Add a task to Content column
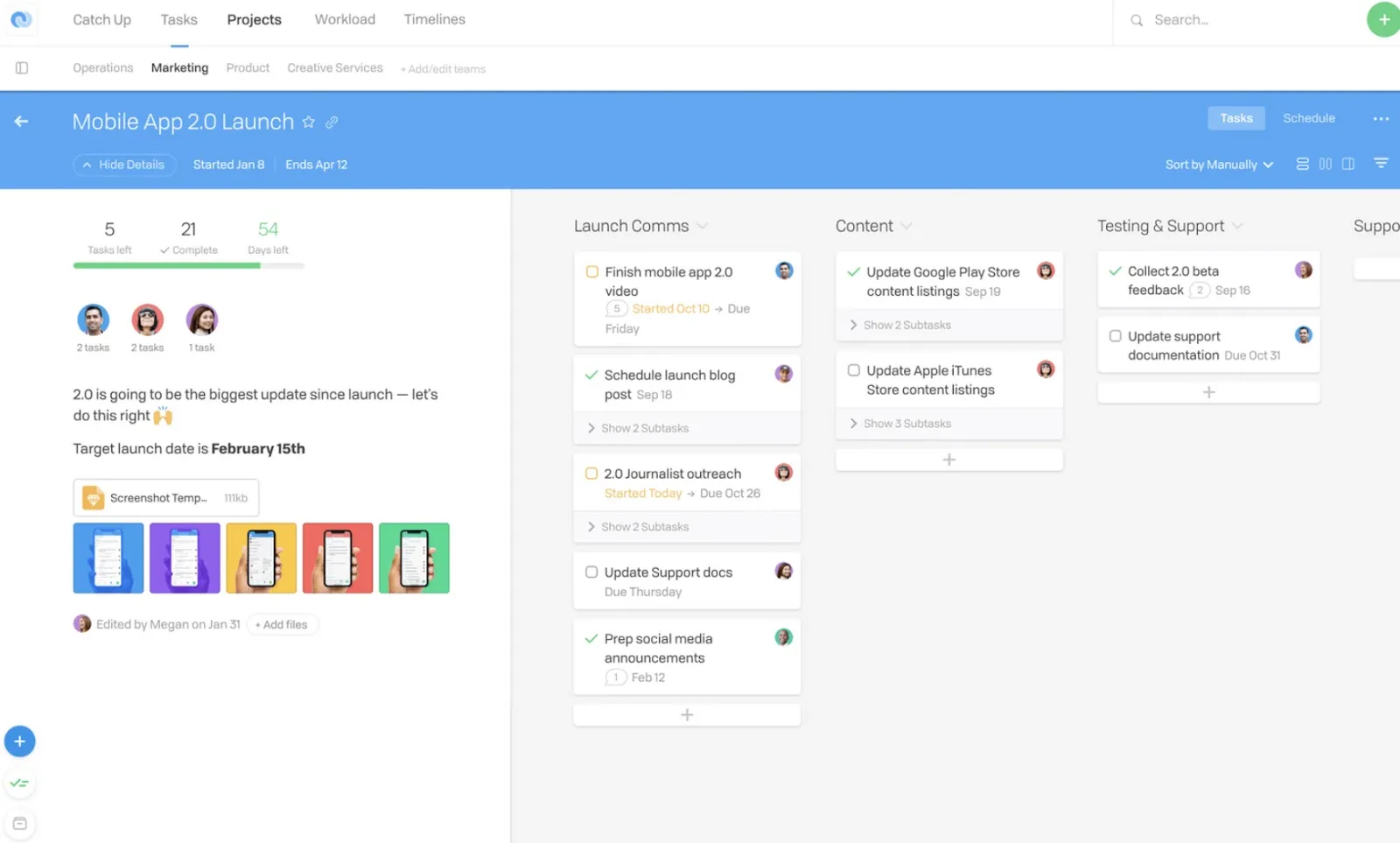This screenshot has width=1400, height=843. (948, 460)
